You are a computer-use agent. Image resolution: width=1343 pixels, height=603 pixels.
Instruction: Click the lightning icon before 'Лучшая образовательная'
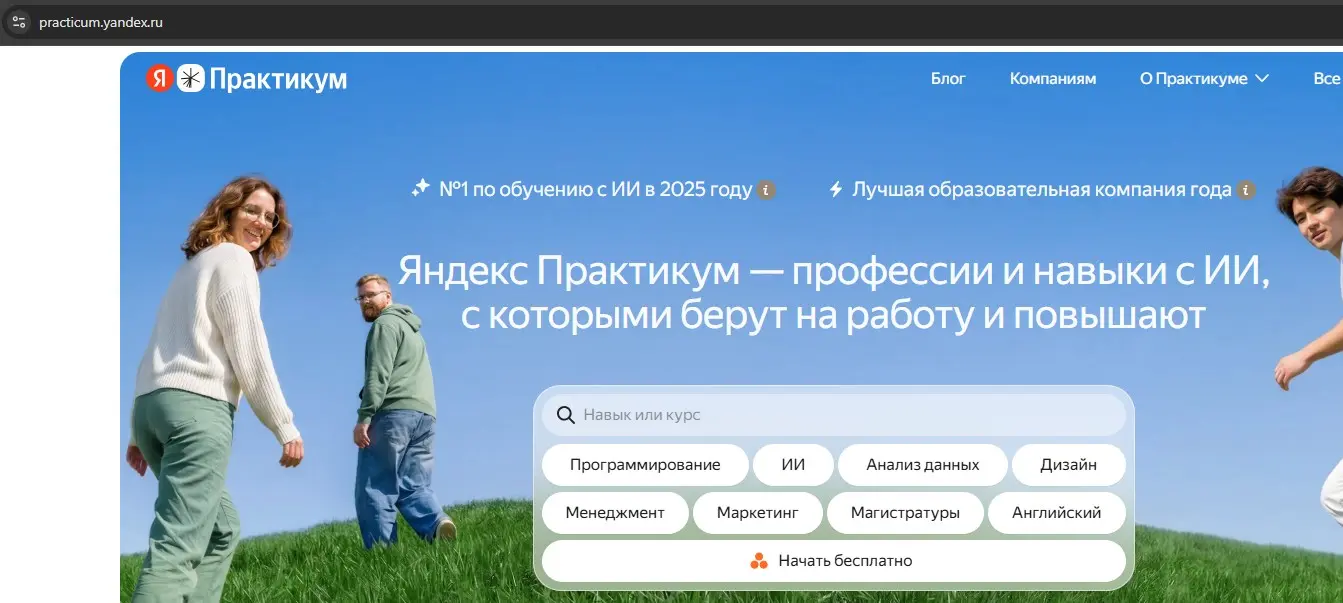click(836, 189)
